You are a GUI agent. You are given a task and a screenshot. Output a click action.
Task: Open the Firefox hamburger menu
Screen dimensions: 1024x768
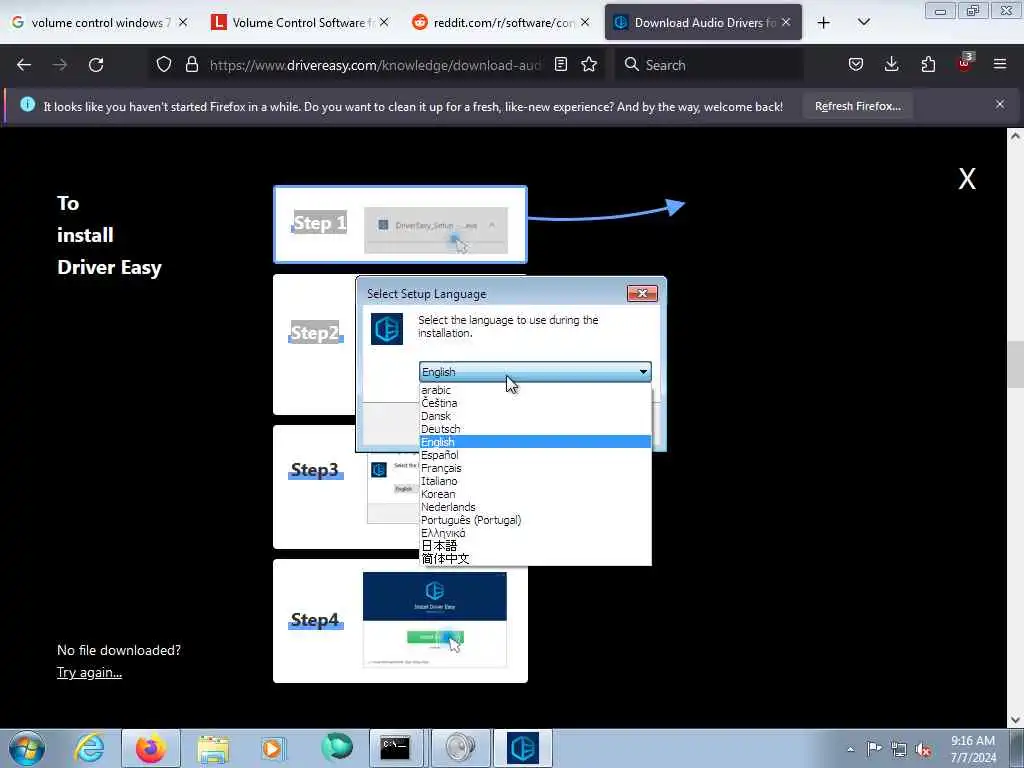click(x=1000, y=65)
